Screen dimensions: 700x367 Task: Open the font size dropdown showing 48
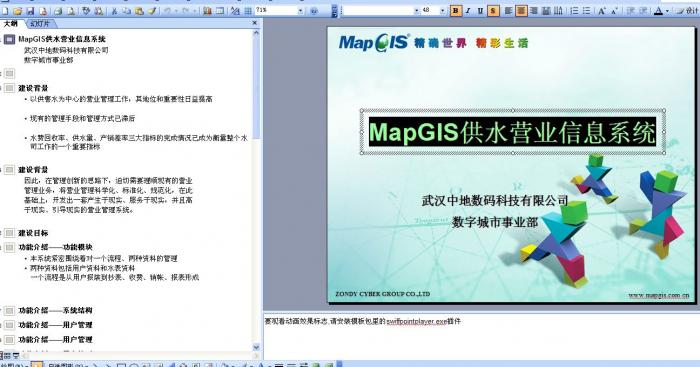click(x=442, y=11)
